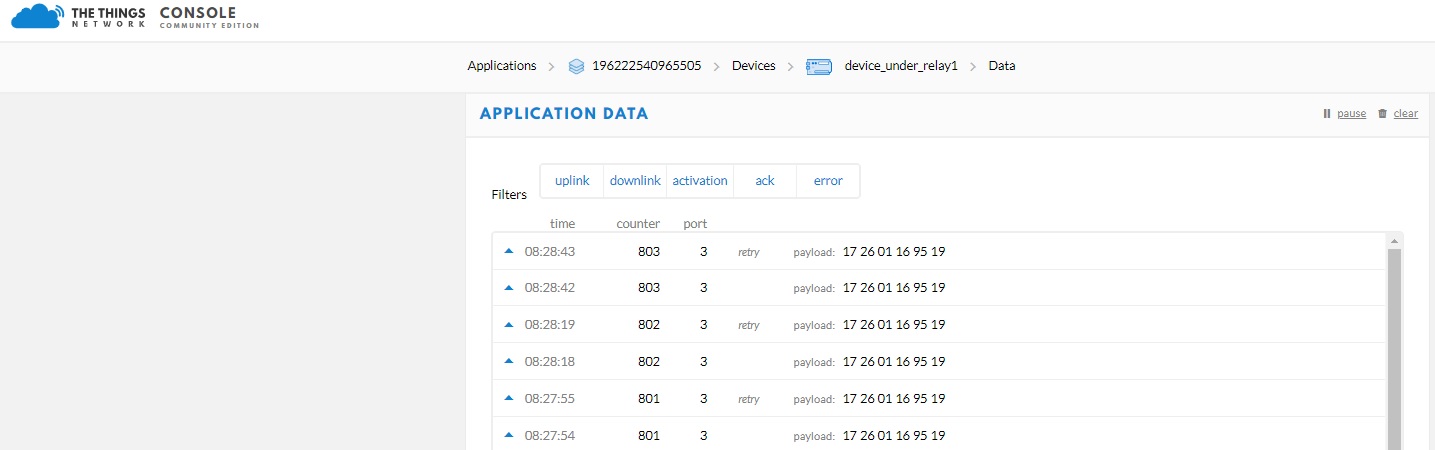Click timestamp 08:28:42
Viewport: 1435px width, 450px height.
[x=550, y=288]
